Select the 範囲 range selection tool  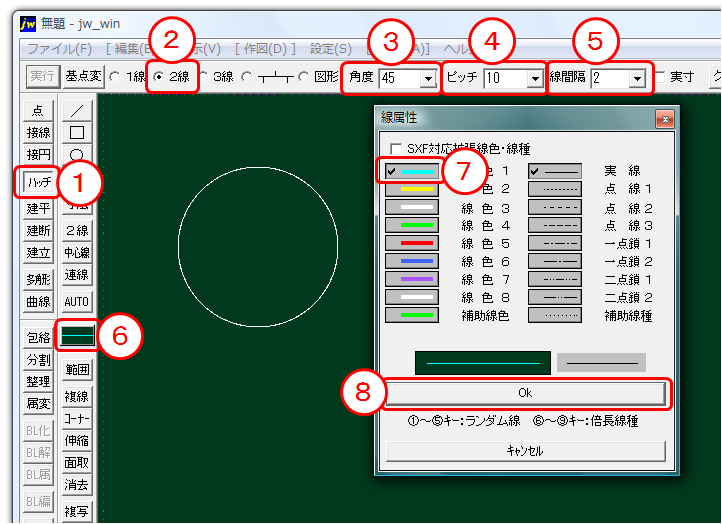[76, 370]
